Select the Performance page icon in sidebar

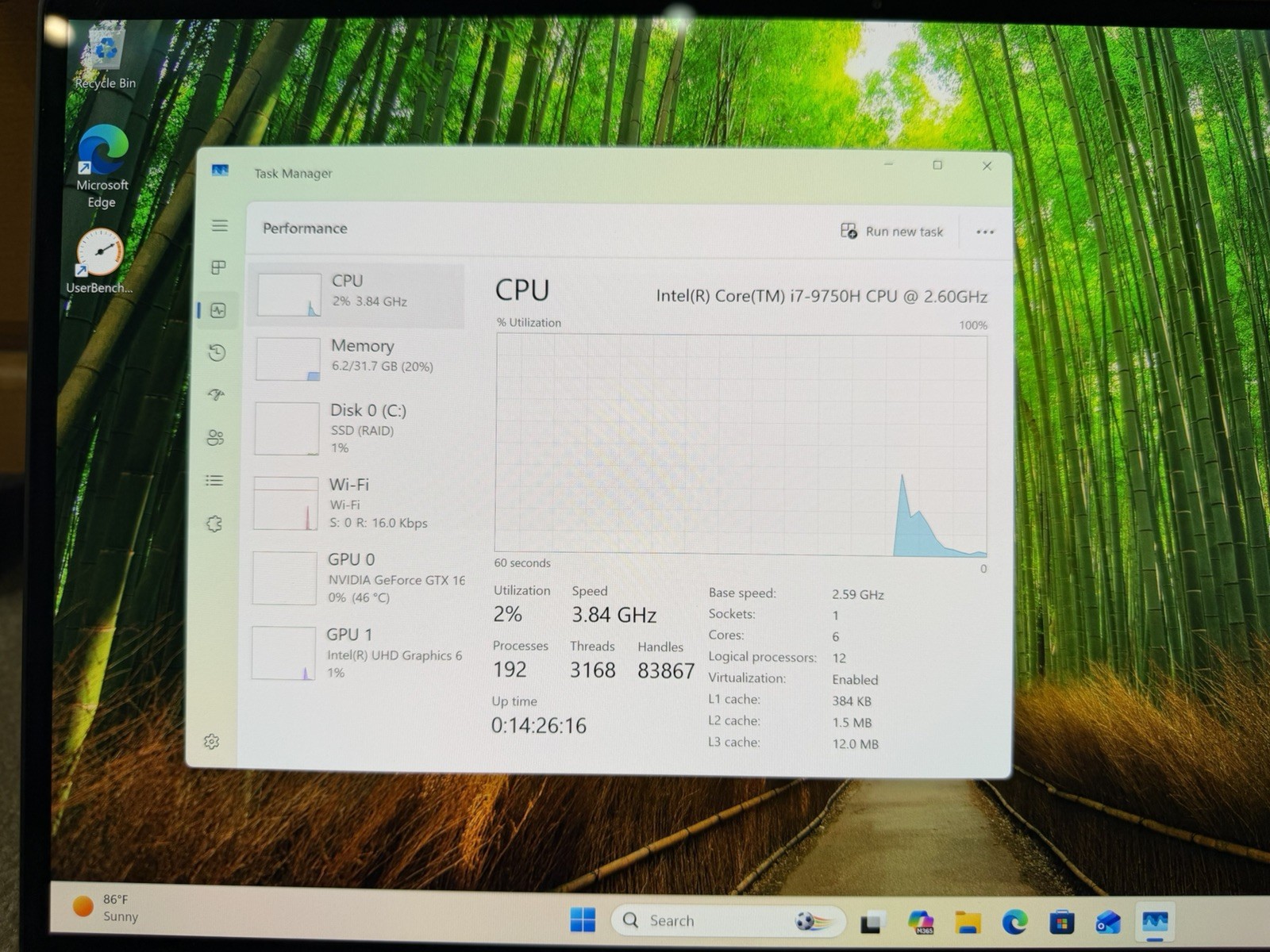pyautogui.click(x=218, y=310)
